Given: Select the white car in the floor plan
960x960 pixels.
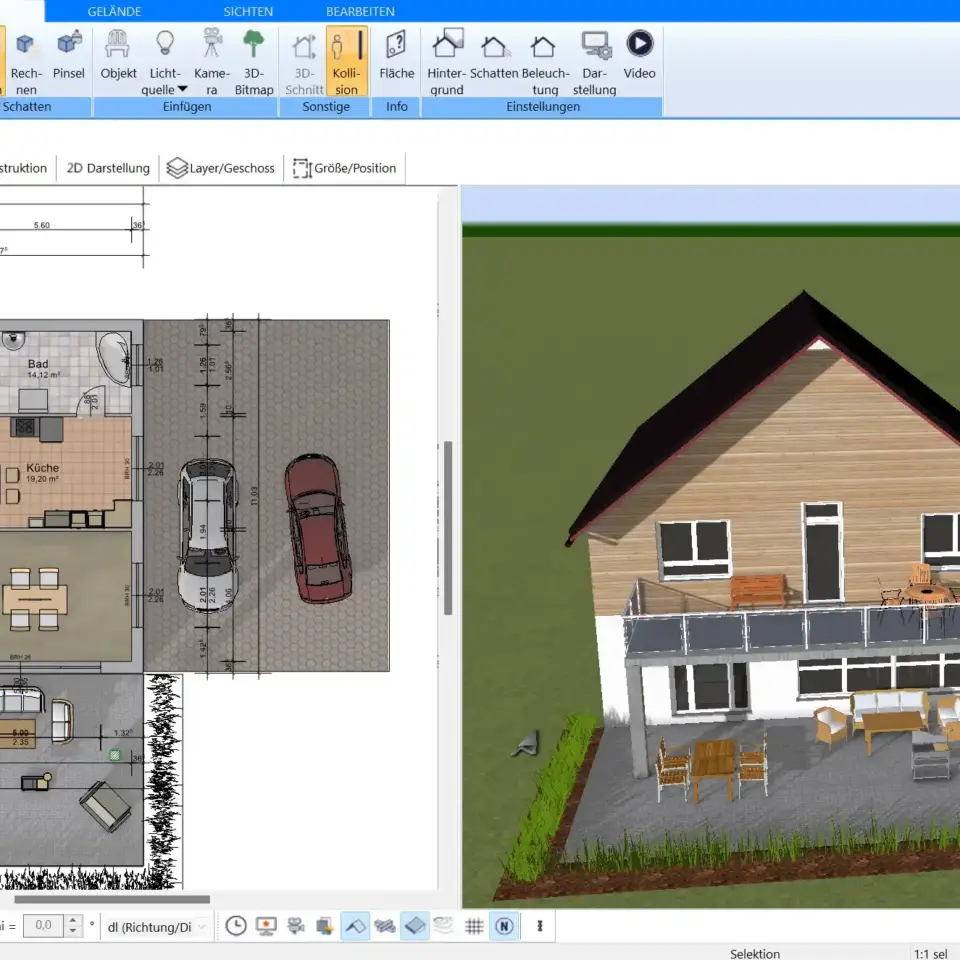Looking at the screenshot, I should pyautogui.click(x=208, y=536).
